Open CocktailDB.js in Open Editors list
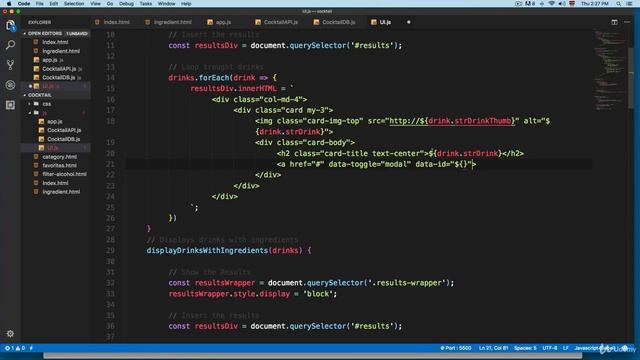The image size is (640, 360). click(58, 78)
